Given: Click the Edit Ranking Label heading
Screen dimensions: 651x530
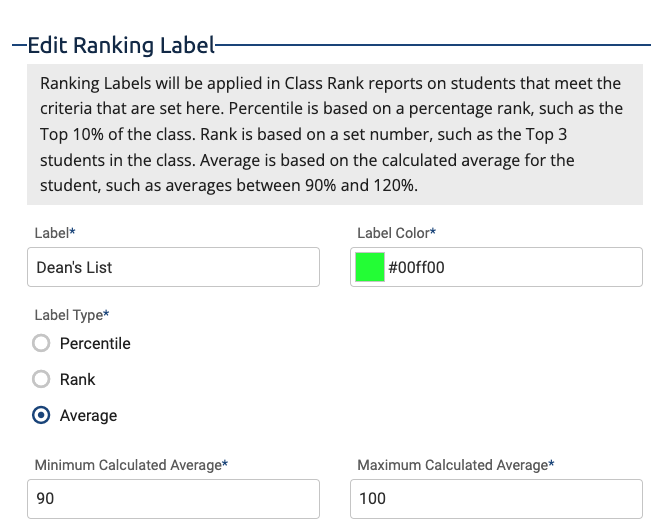Looking at the screenshot, I should pyautogui.click(x=121, y=45).
